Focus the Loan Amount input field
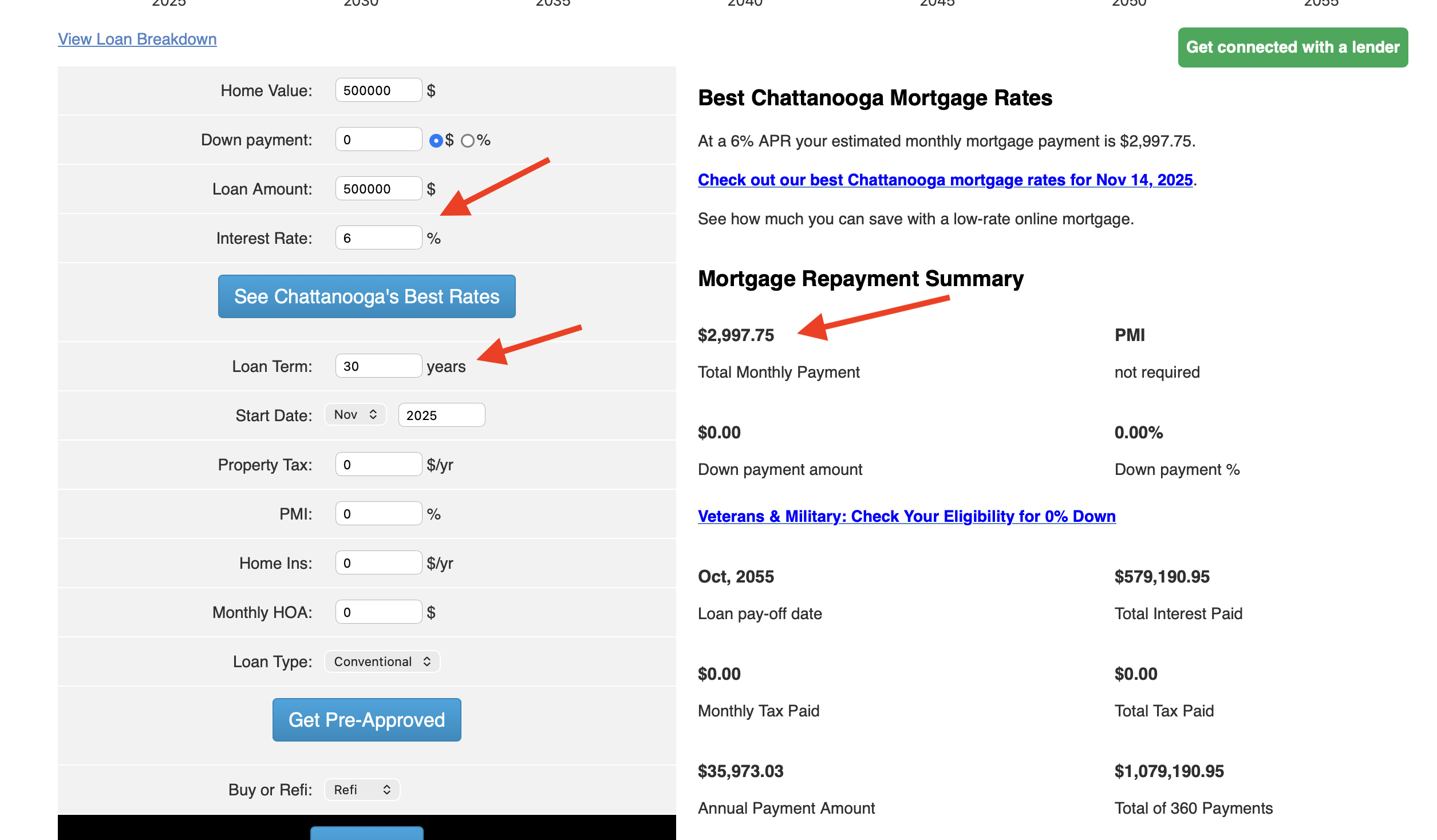 pyautogui.click(x=378, y=189)
